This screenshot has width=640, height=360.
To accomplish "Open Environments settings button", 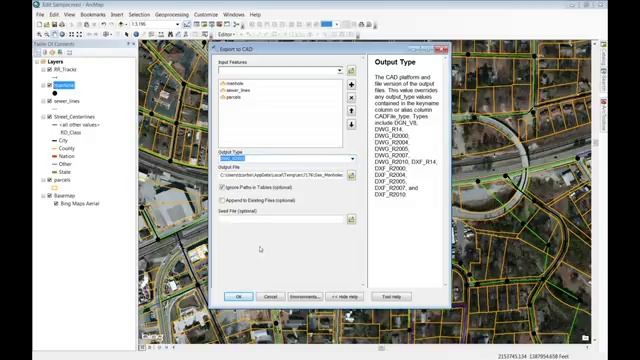I will click(x=305, y=297).
